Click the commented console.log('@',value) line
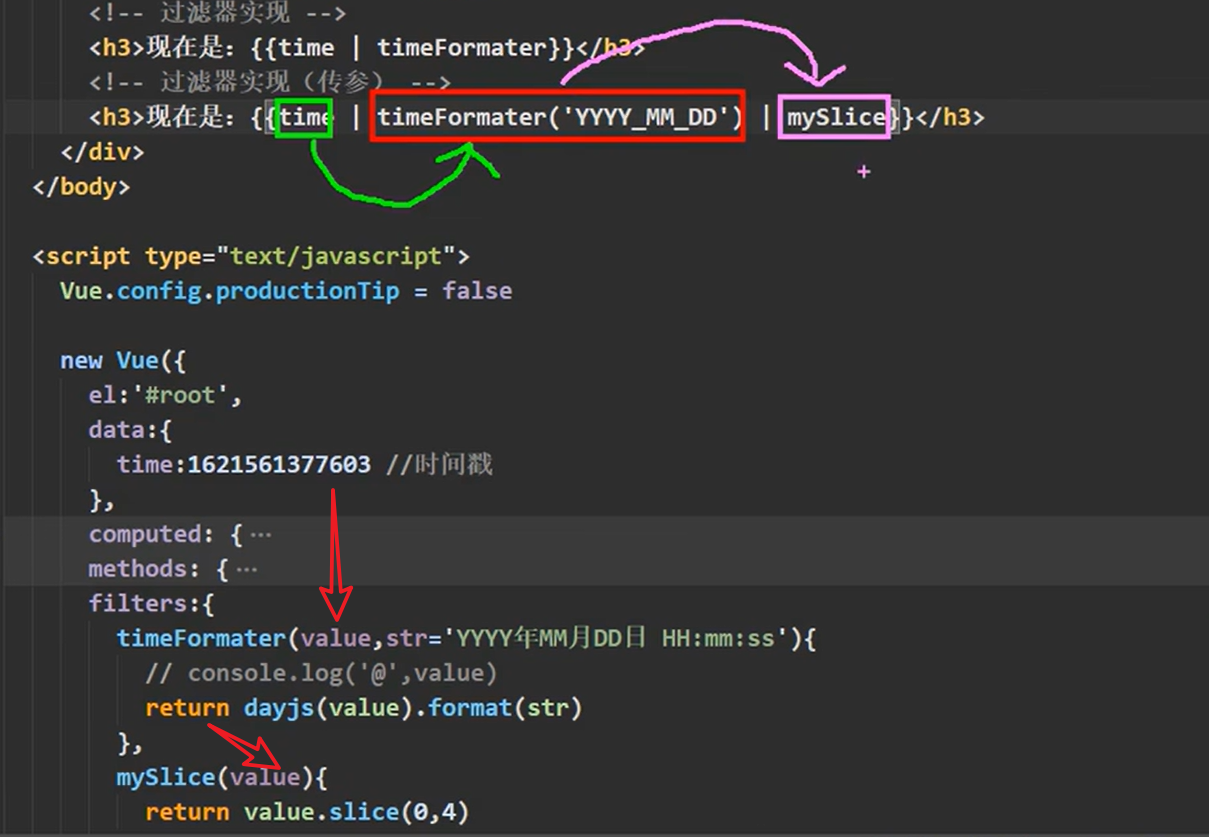1209x837 pixels. tap(321, 673)
